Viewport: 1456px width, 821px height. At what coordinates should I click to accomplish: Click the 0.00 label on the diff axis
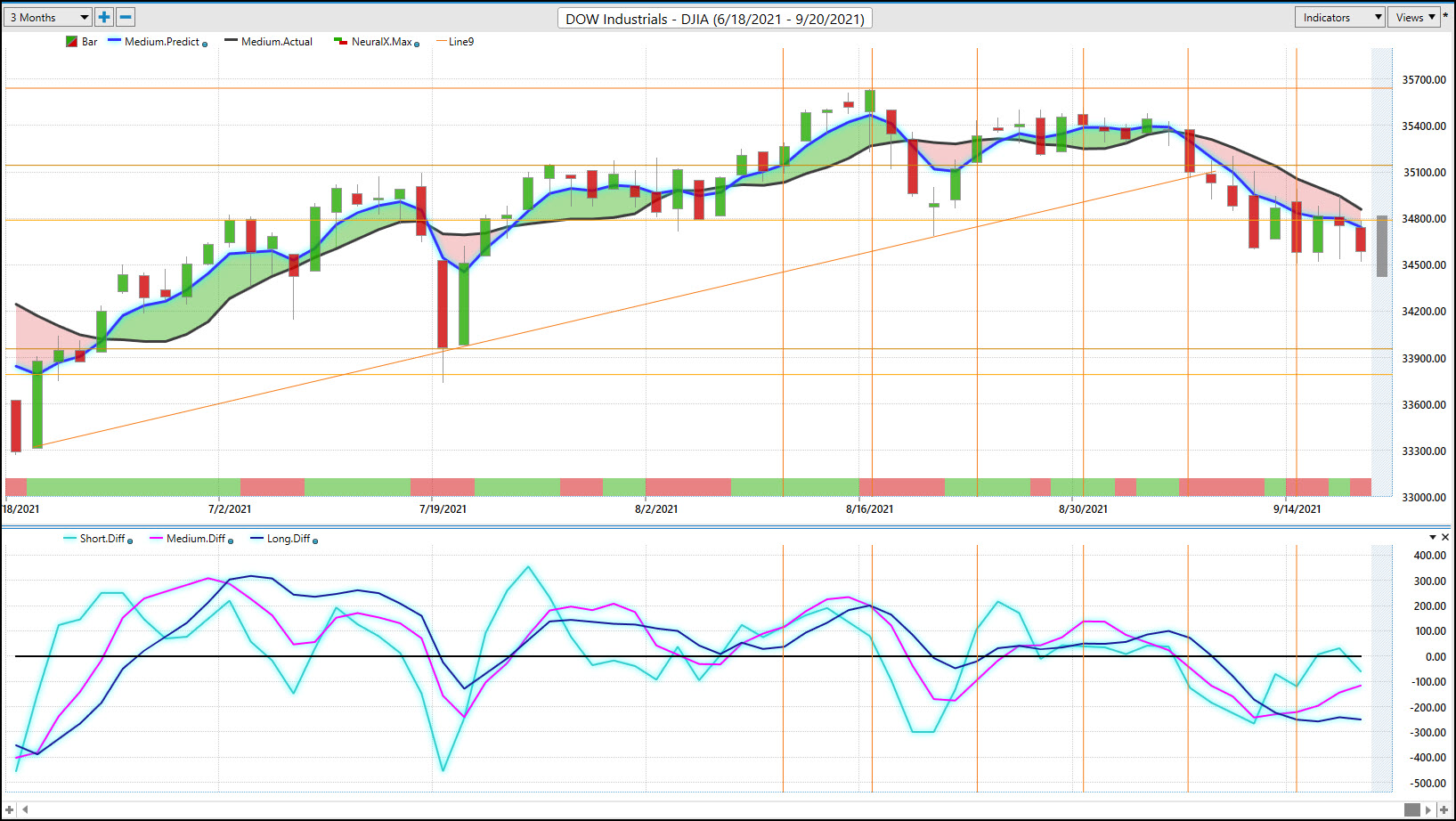point(1436,657)
